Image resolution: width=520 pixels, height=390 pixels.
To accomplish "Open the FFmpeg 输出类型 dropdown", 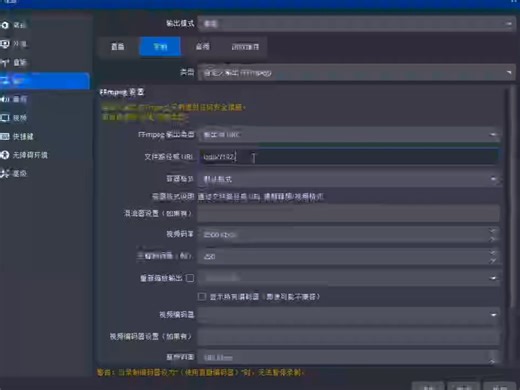I will (349, 135).
